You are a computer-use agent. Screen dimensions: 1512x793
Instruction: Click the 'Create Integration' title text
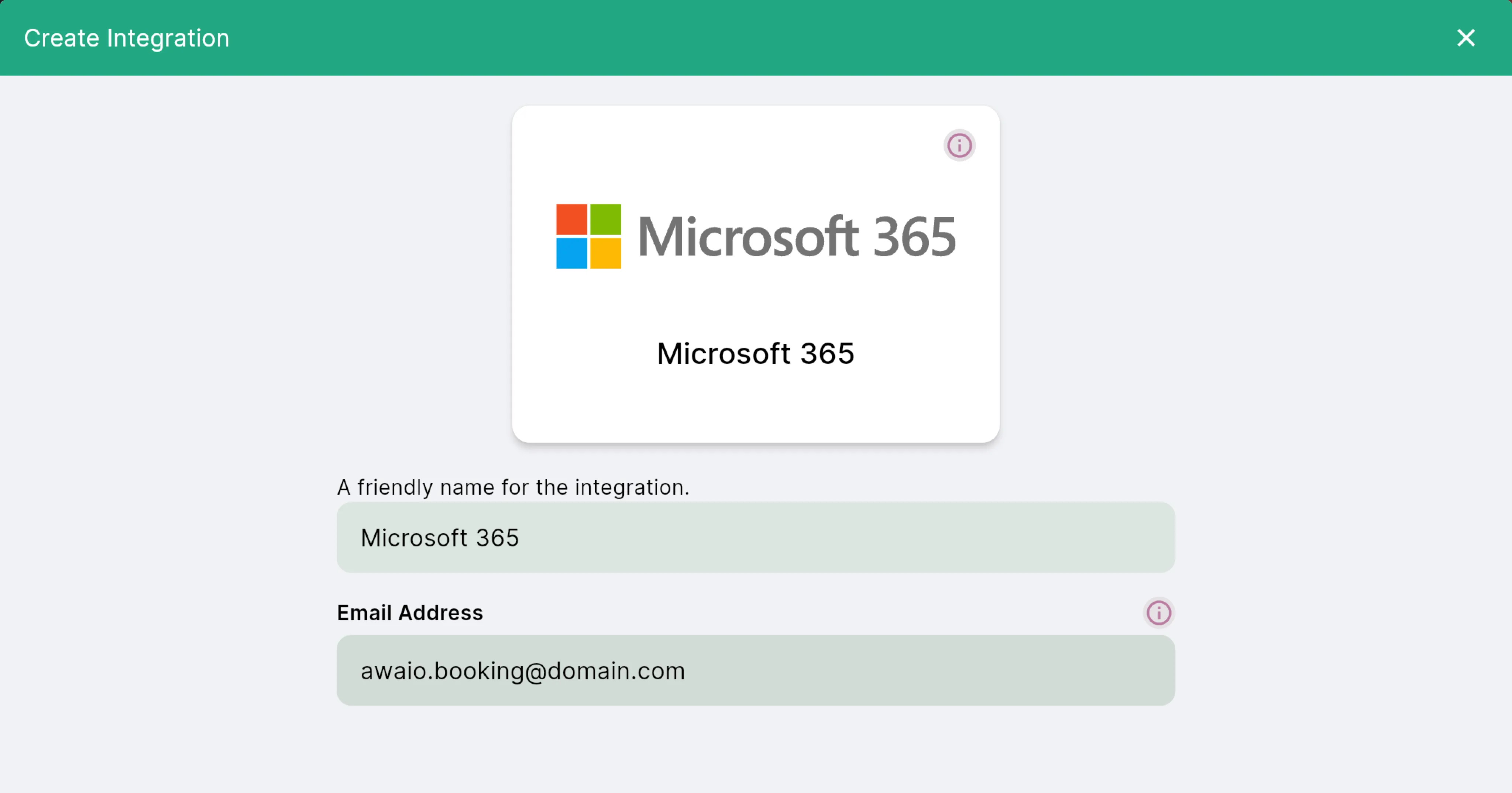coord(127,38)
